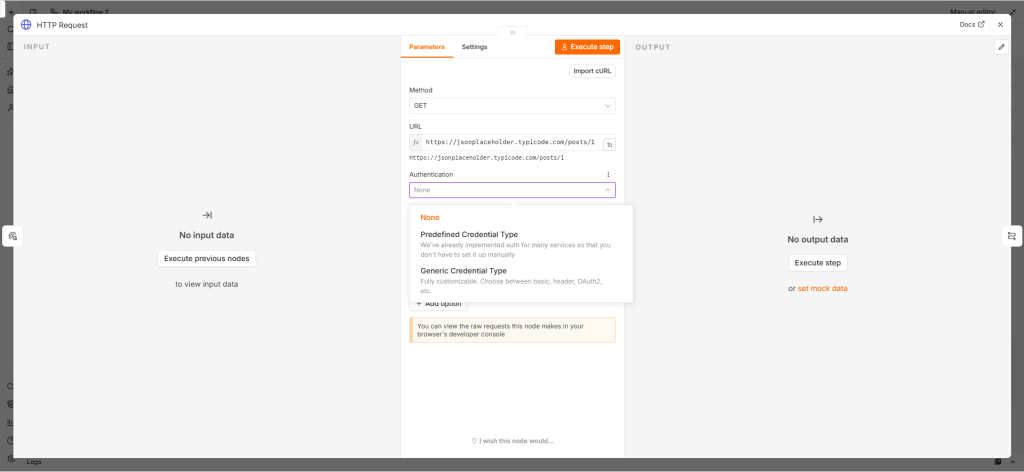Switch to the Parameters tab
The image size is (1024, 472).
tap(426, 47)
